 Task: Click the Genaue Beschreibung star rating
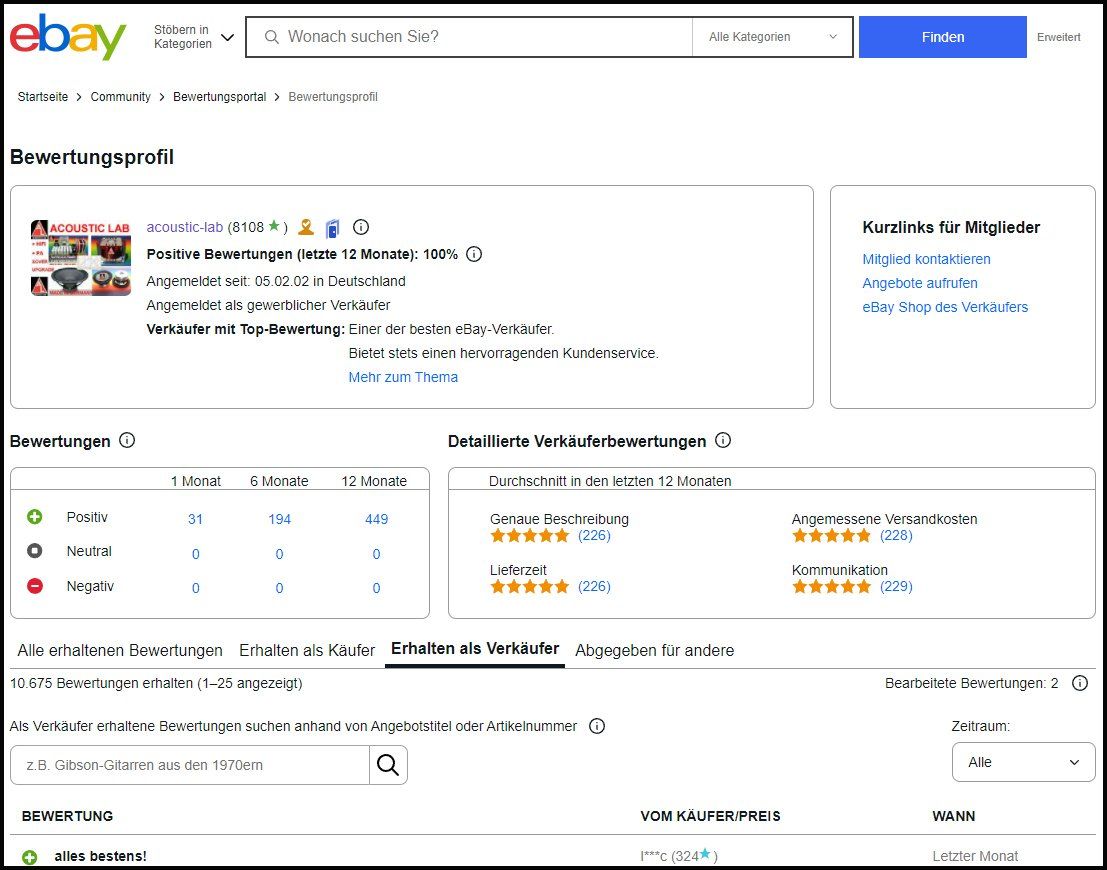click(529, 535)
